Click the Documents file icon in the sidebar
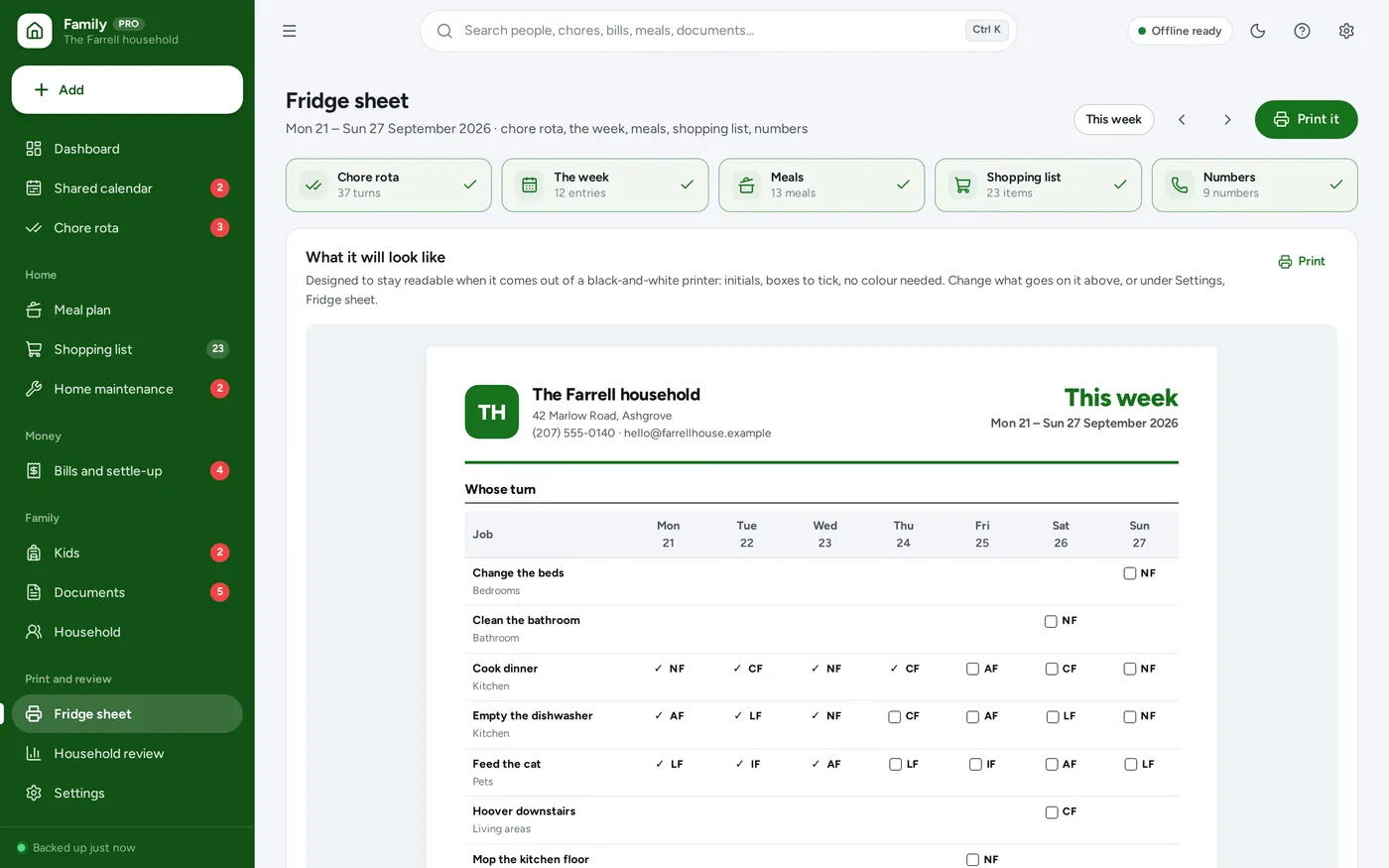The width and height of the screenshot is (1389, 868). point(34,592)
